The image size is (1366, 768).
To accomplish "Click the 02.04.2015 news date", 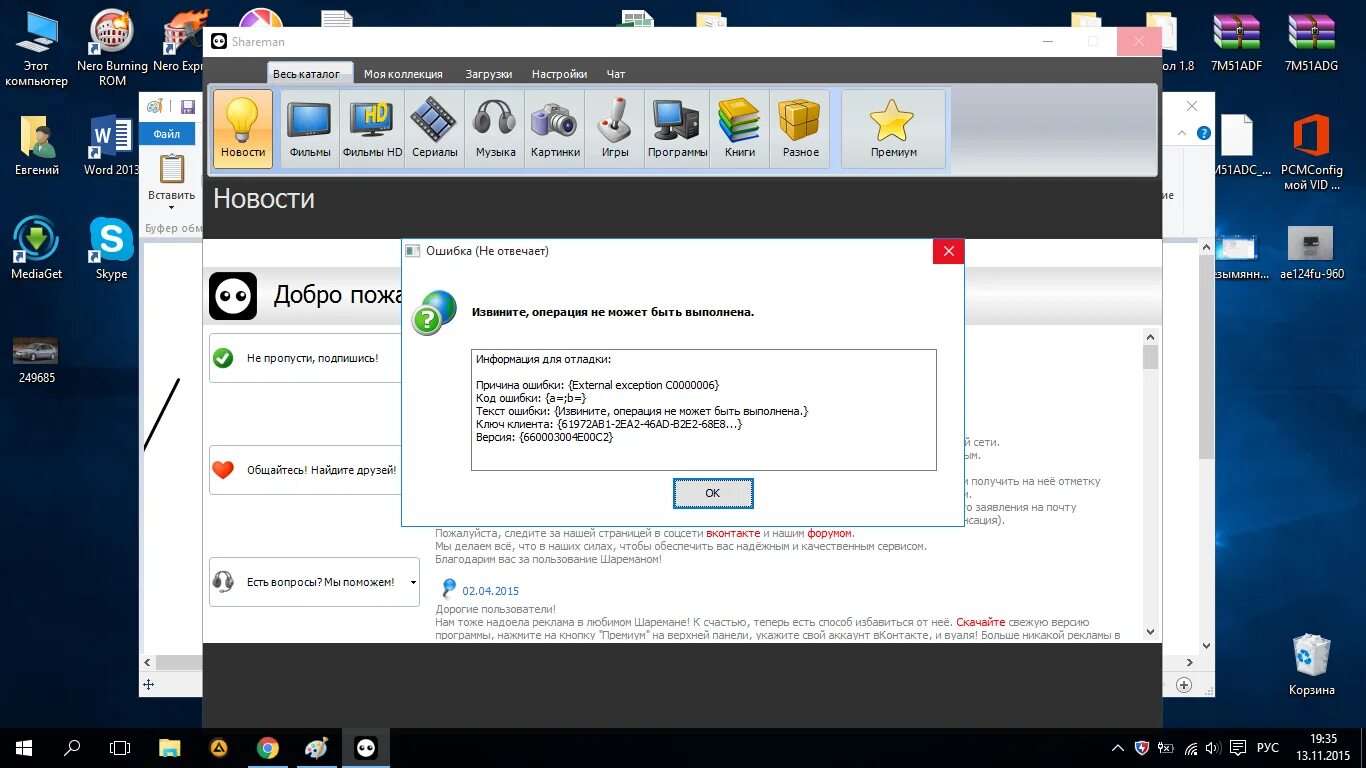I will 491,590.
